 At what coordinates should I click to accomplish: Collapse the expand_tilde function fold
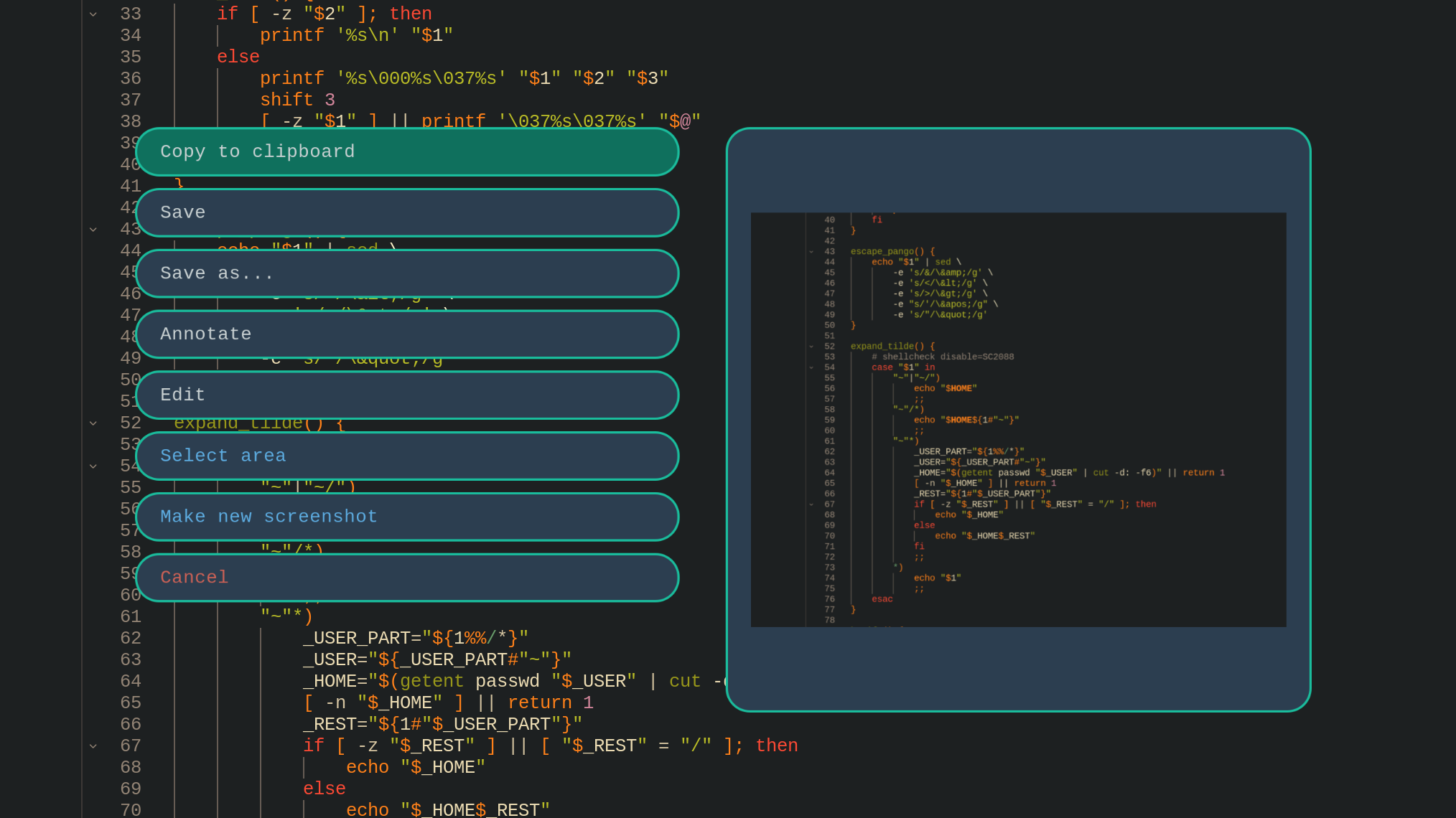point(93,423)
